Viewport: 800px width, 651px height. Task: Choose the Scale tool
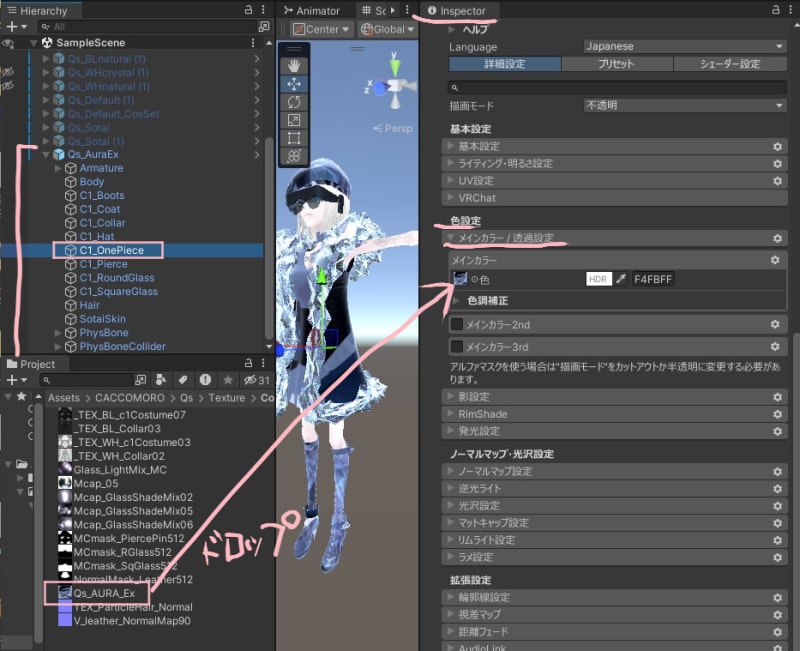click(x=294, y=120)
